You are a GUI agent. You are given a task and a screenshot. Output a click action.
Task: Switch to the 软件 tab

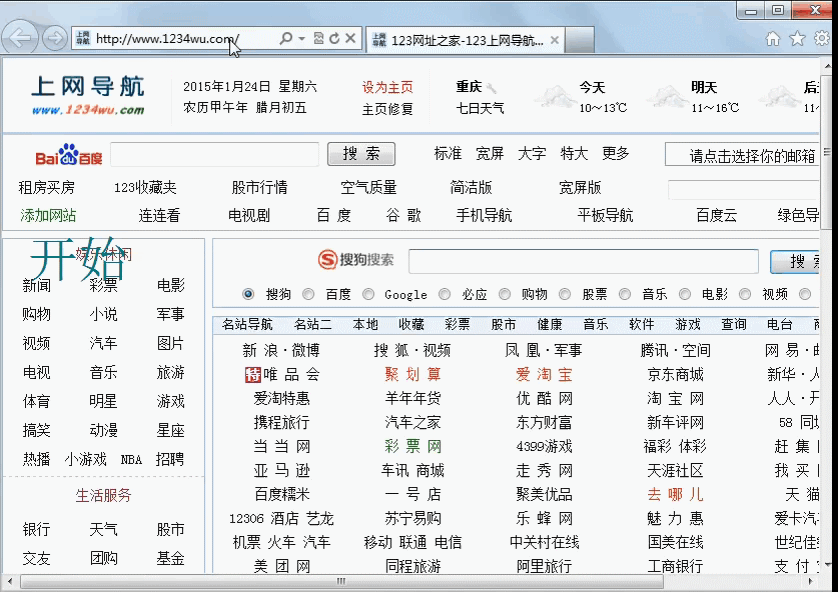(x=642, y=324)
